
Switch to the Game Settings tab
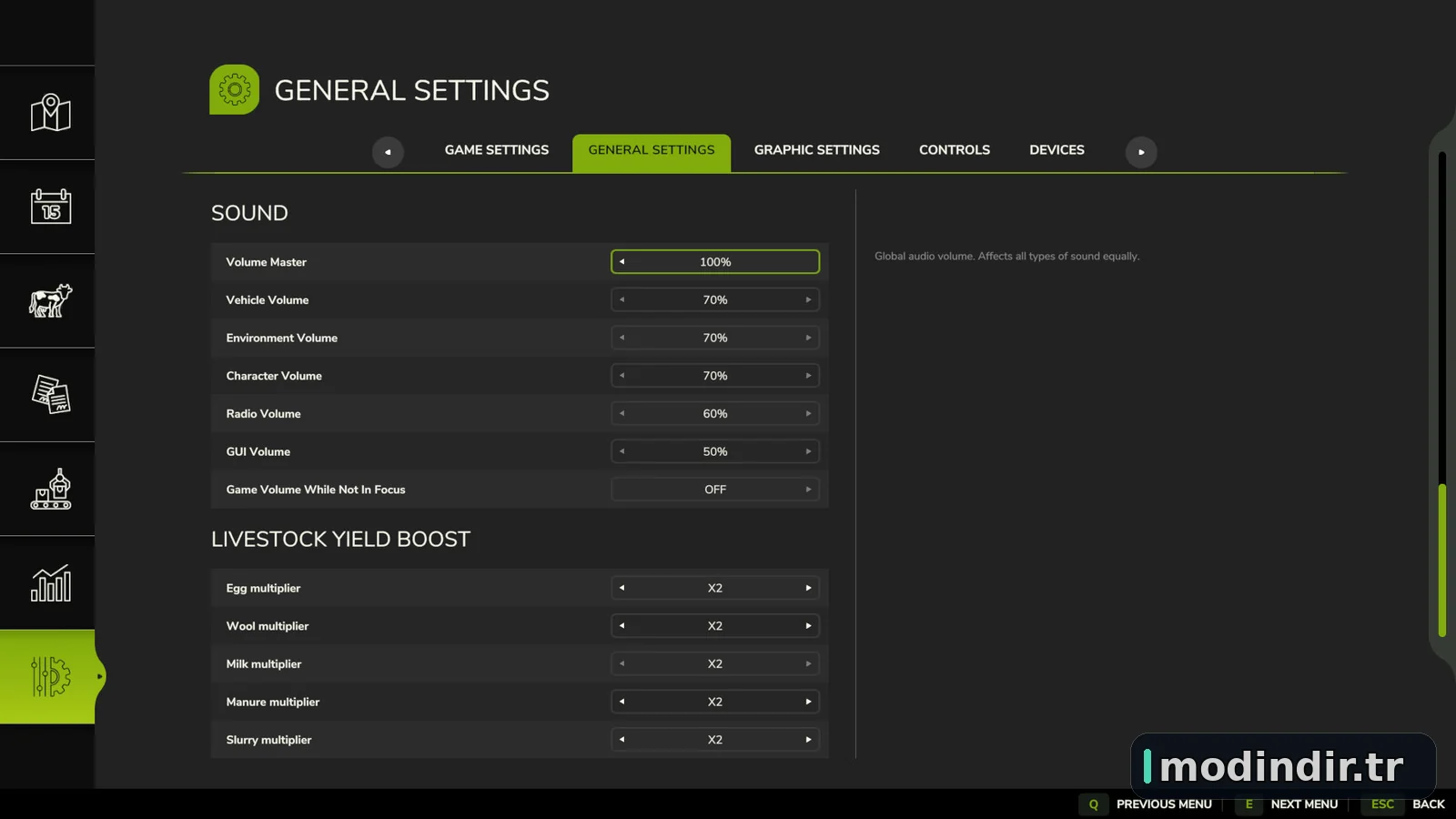(x=497, y=150)
